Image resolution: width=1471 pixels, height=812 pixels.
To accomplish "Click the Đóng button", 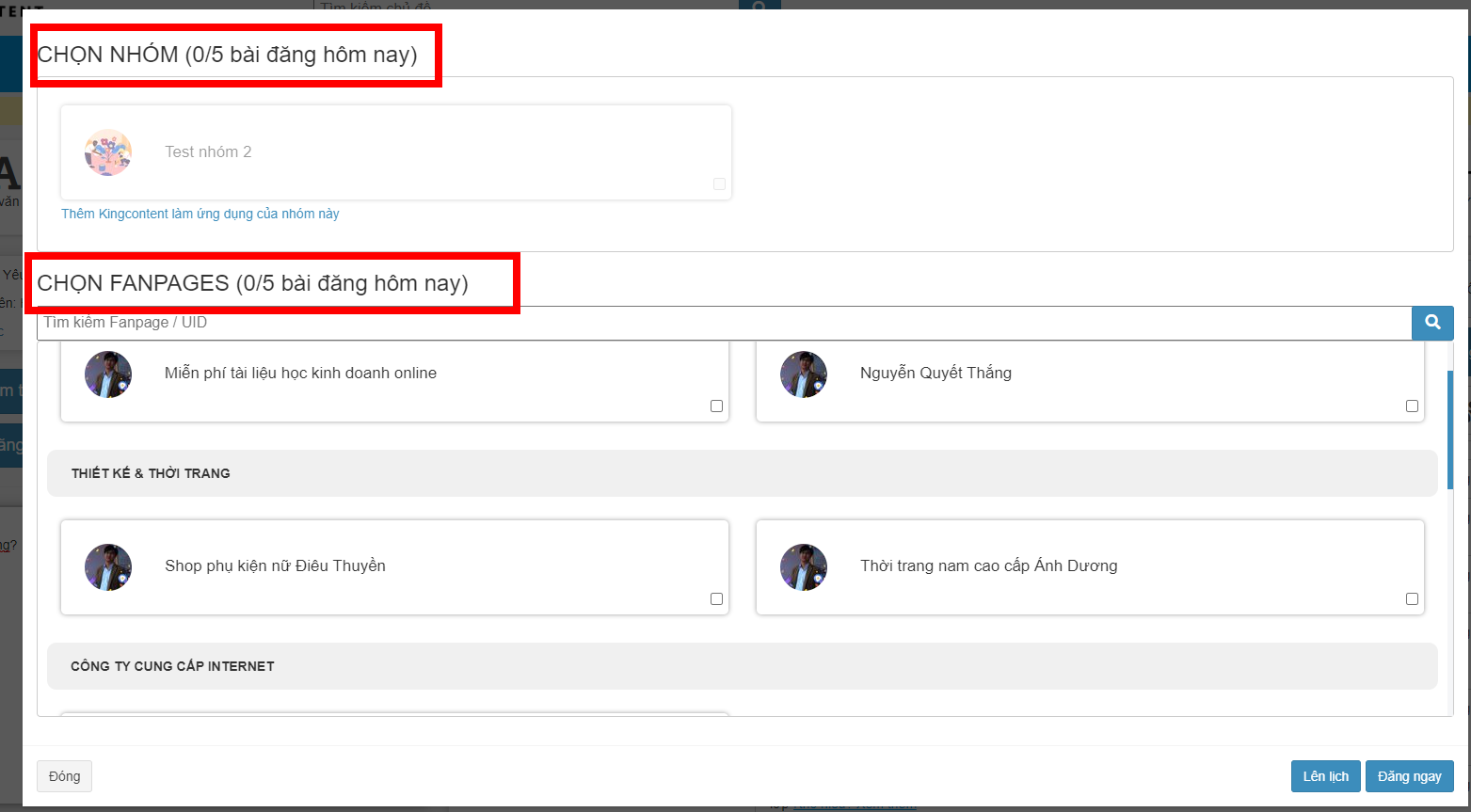I will [64, 776].
